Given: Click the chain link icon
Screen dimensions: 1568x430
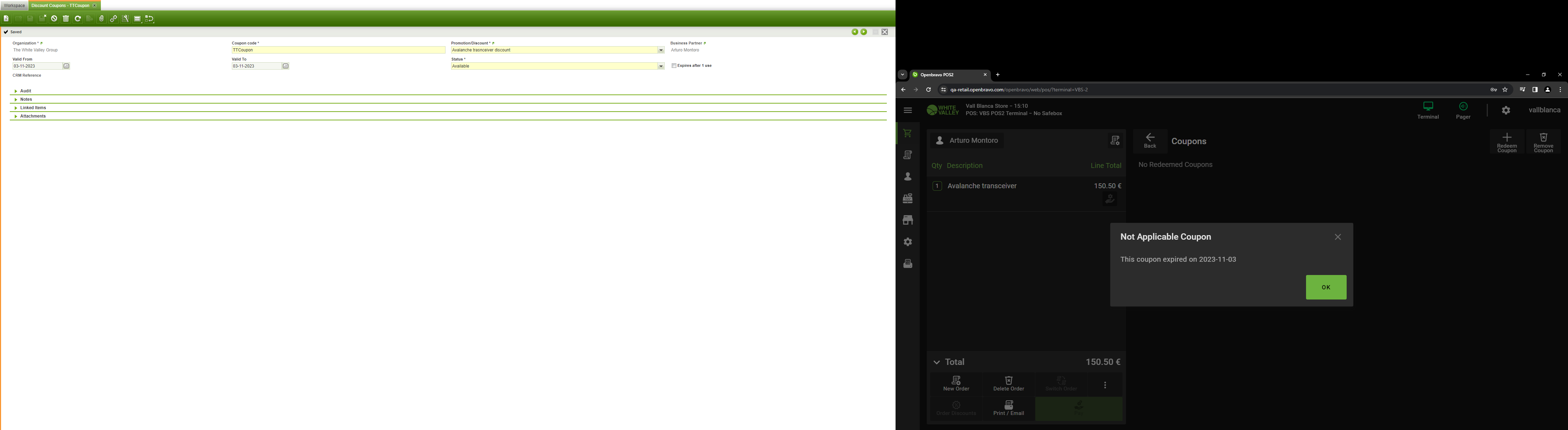Looking at the screenshot, I should click(x=114, y=19).
